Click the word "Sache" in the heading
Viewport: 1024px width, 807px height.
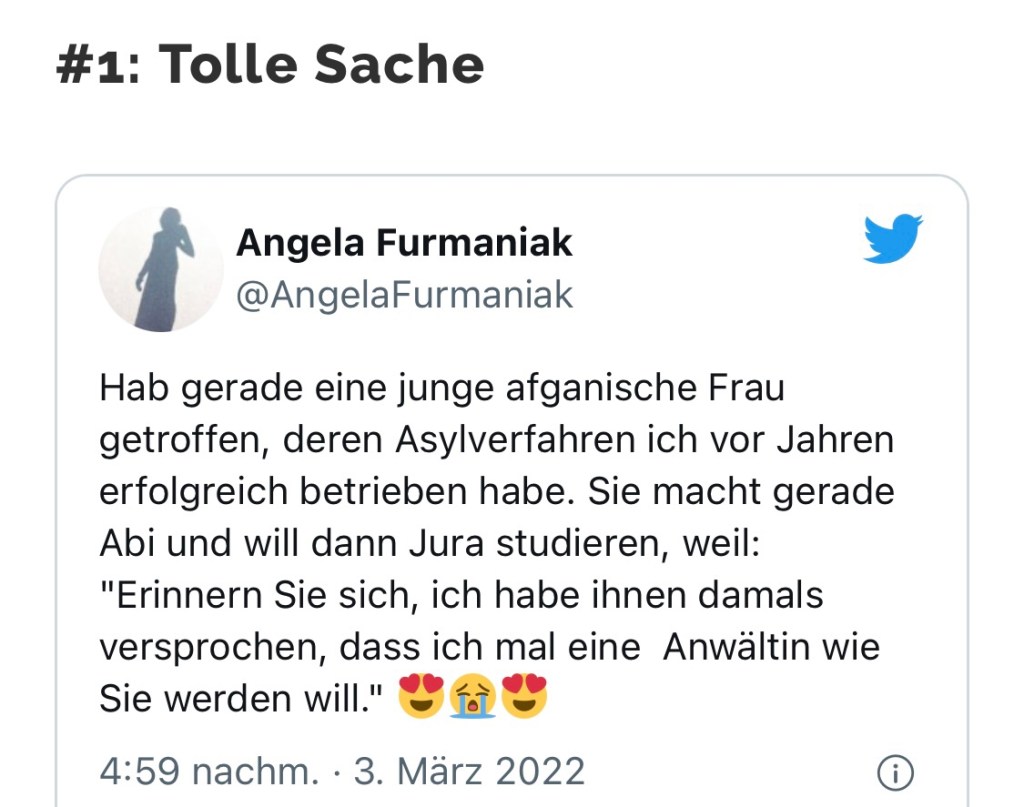click(x=399, y=64)
